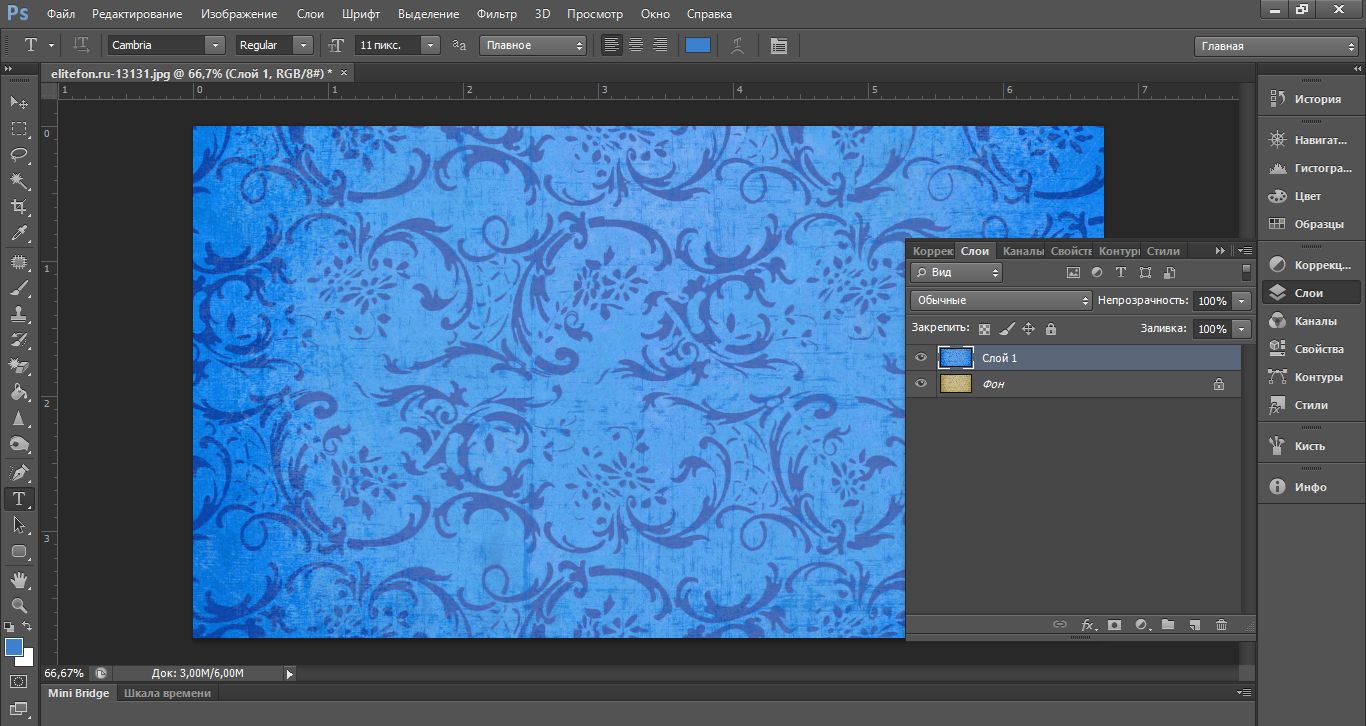Select the Clone Stamp tool
This screenshot has width=1366, height=726.
pyautogui.click(x=19, y=315)
